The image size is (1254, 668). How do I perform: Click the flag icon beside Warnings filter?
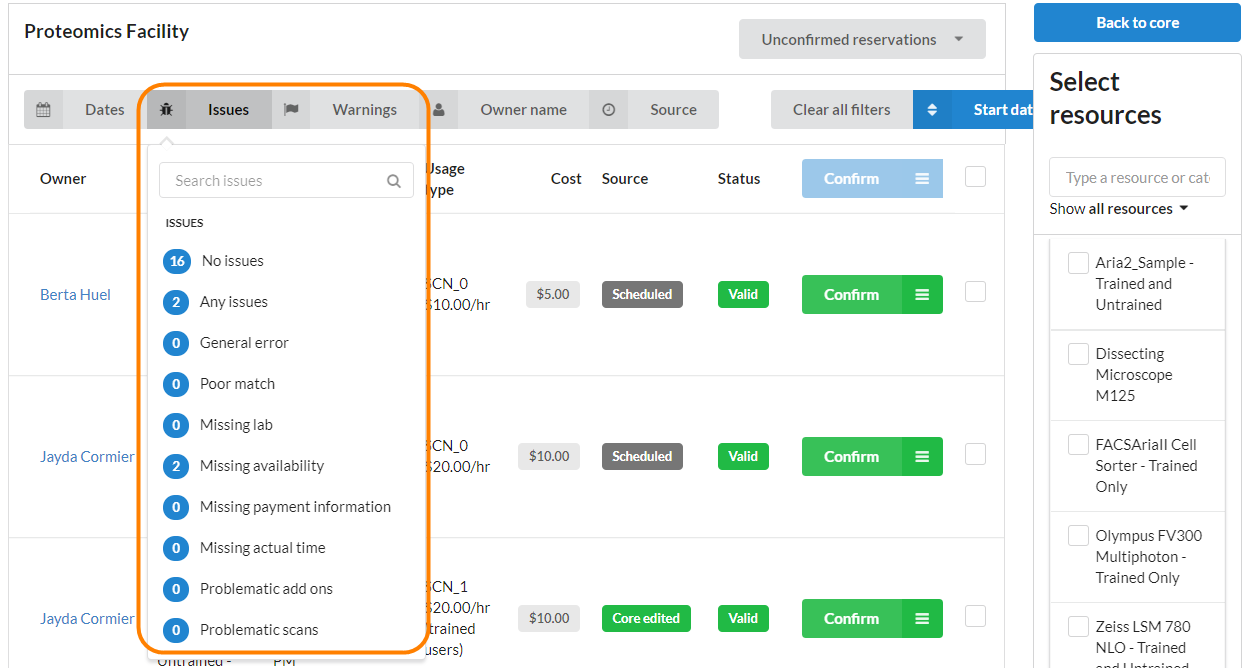pyautogui.click(x=291, y=110)
